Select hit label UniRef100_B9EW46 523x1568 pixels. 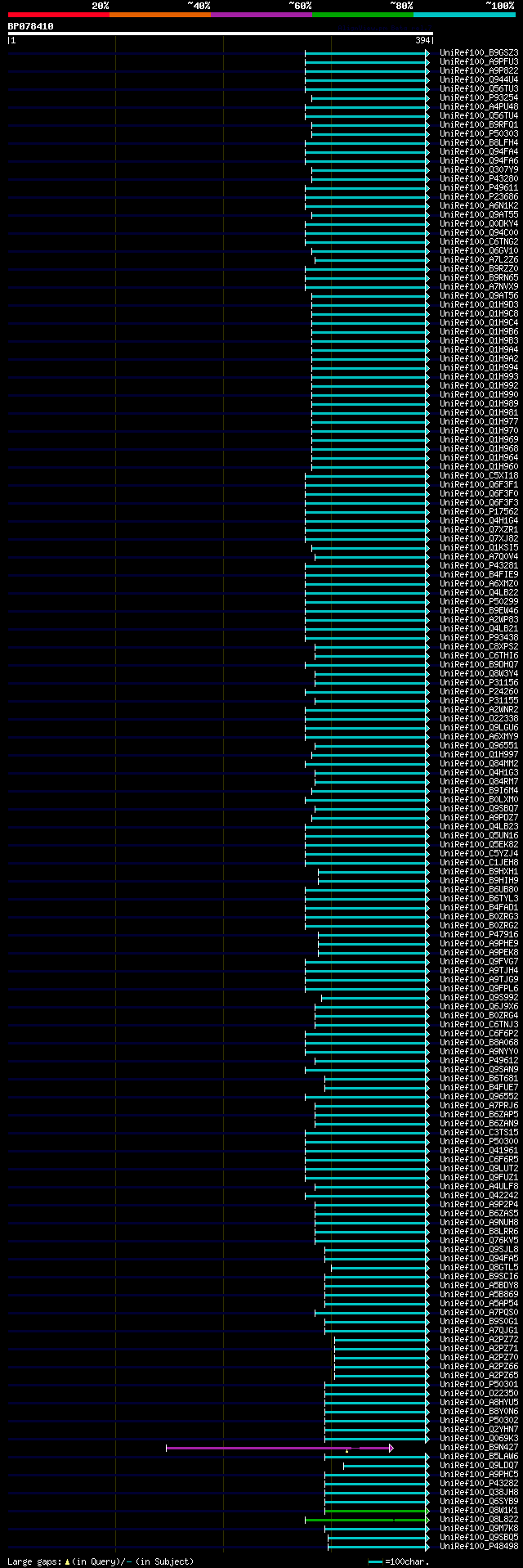pyautogui.click(x=479, y=610)
